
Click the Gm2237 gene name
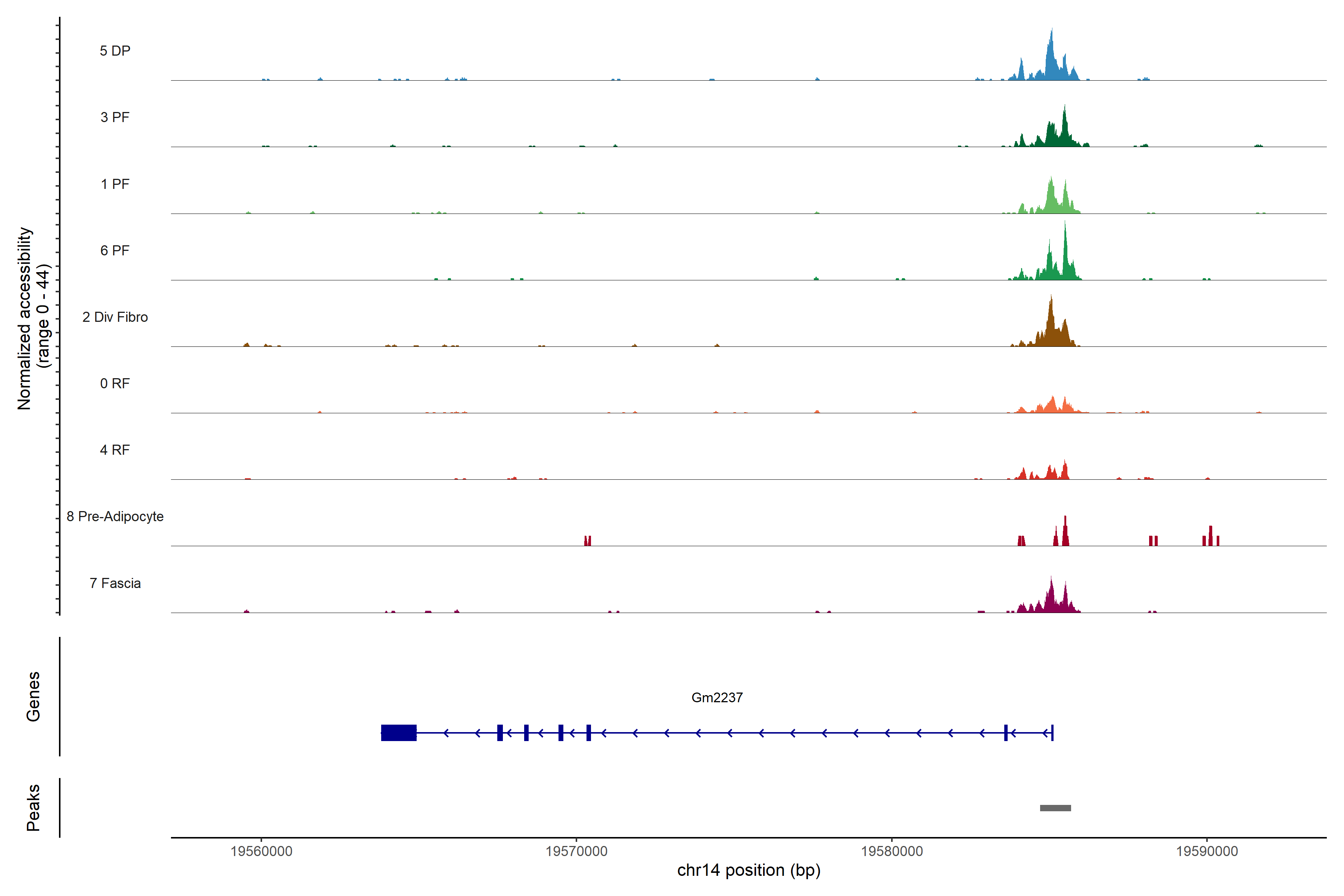716,697
